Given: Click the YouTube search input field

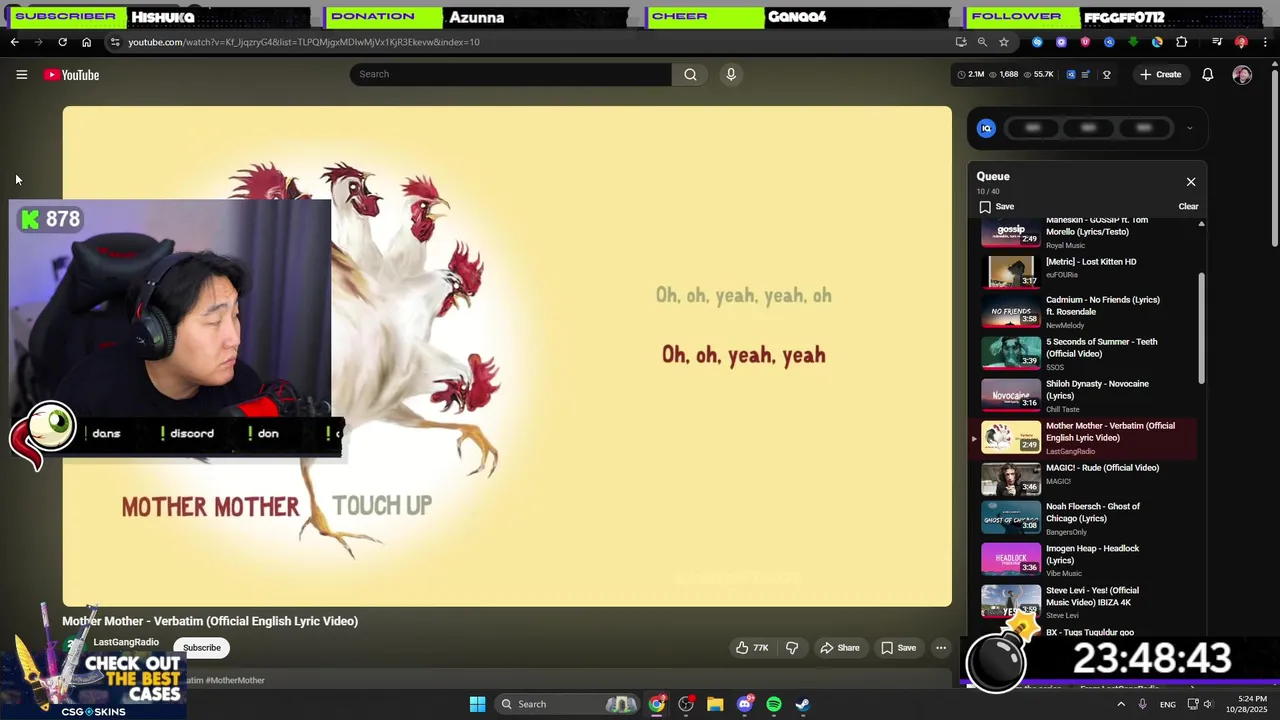Looking at the screenshot, I should pos(511,74).
